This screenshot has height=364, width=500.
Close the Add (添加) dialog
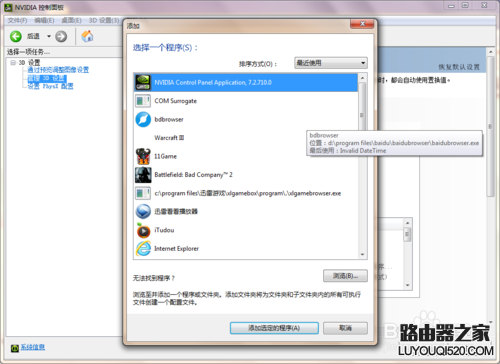point(362,24)
